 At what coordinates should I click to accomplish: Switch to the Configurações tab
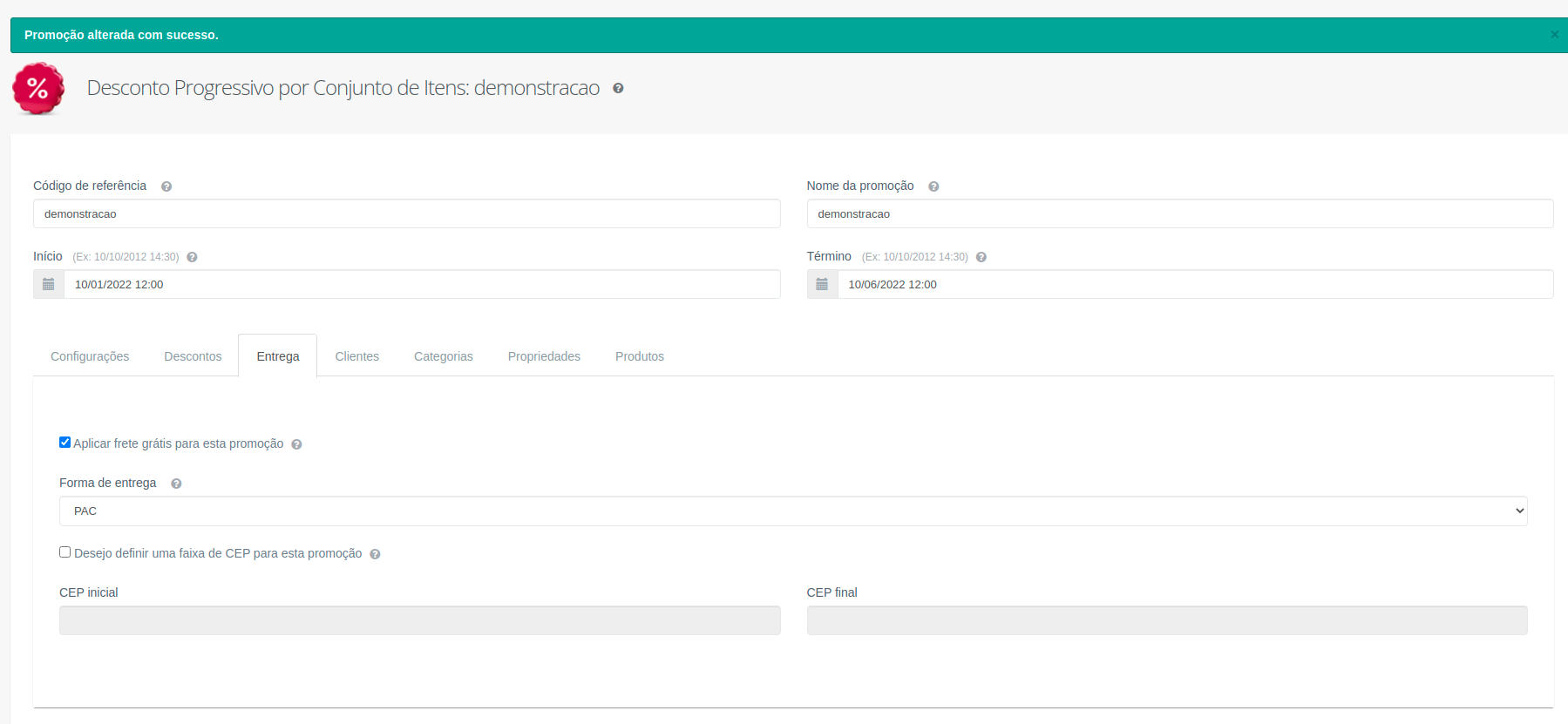(90, 356)
